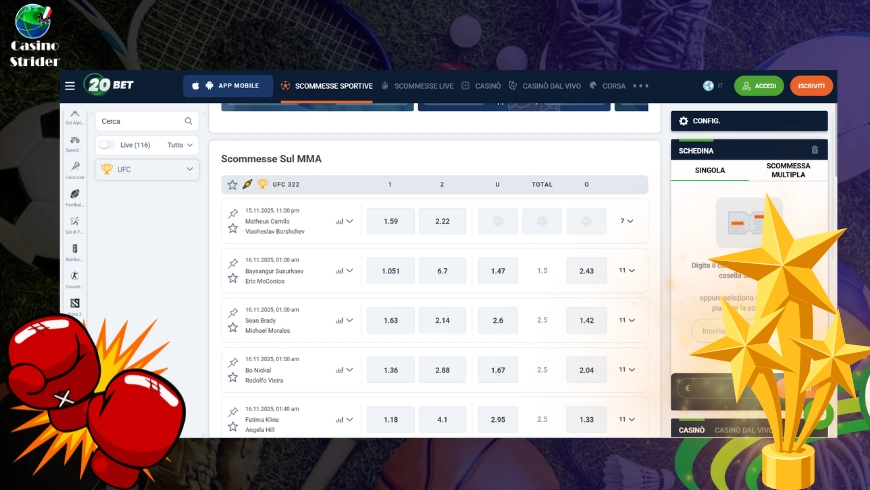Switch to Scommessa Multipla tab

788,170
